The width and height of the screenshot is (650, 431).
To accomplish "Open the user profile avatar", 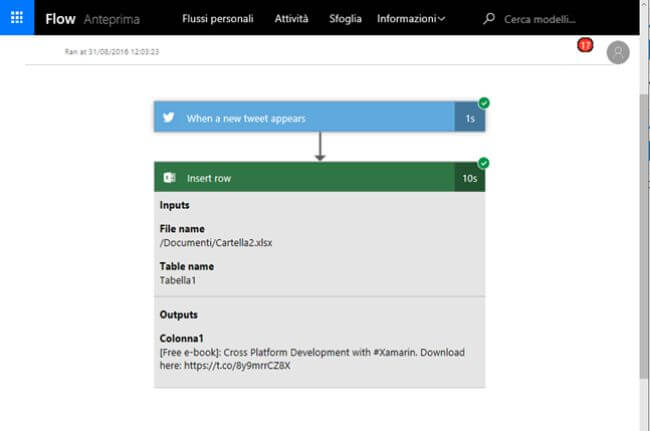I will coord(618,52).
